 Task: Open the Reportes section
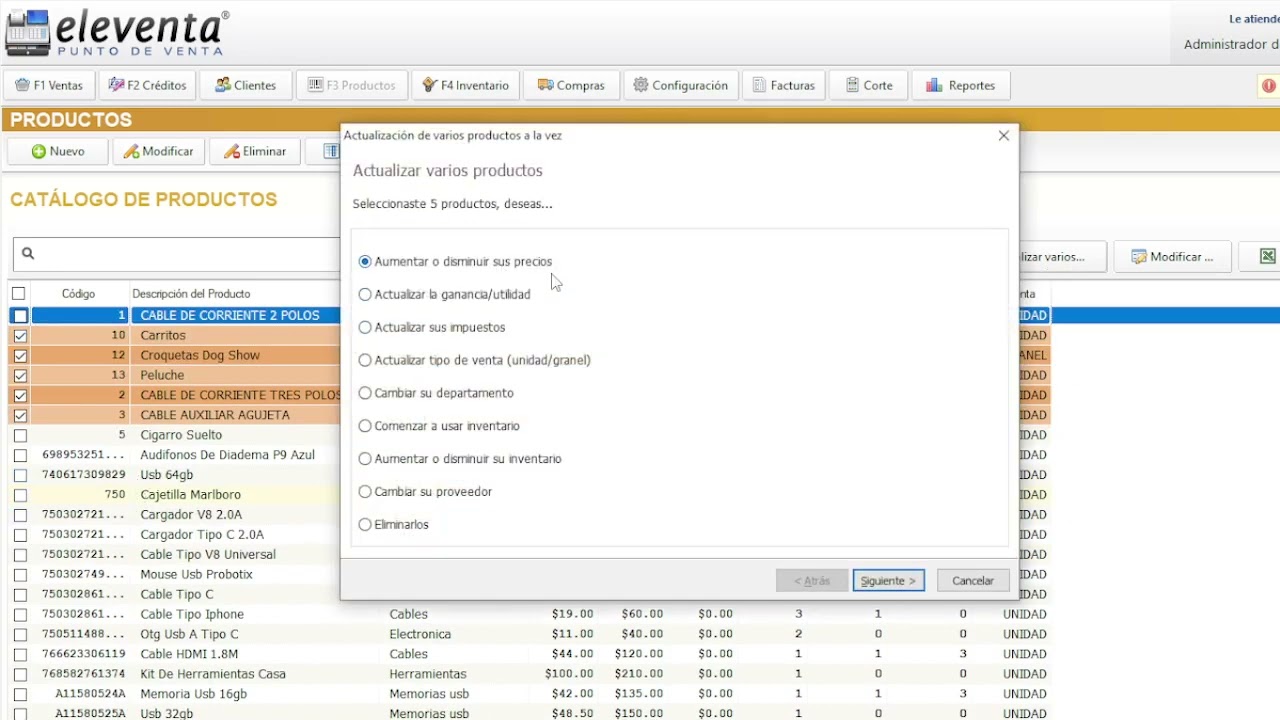pos(960,85)
